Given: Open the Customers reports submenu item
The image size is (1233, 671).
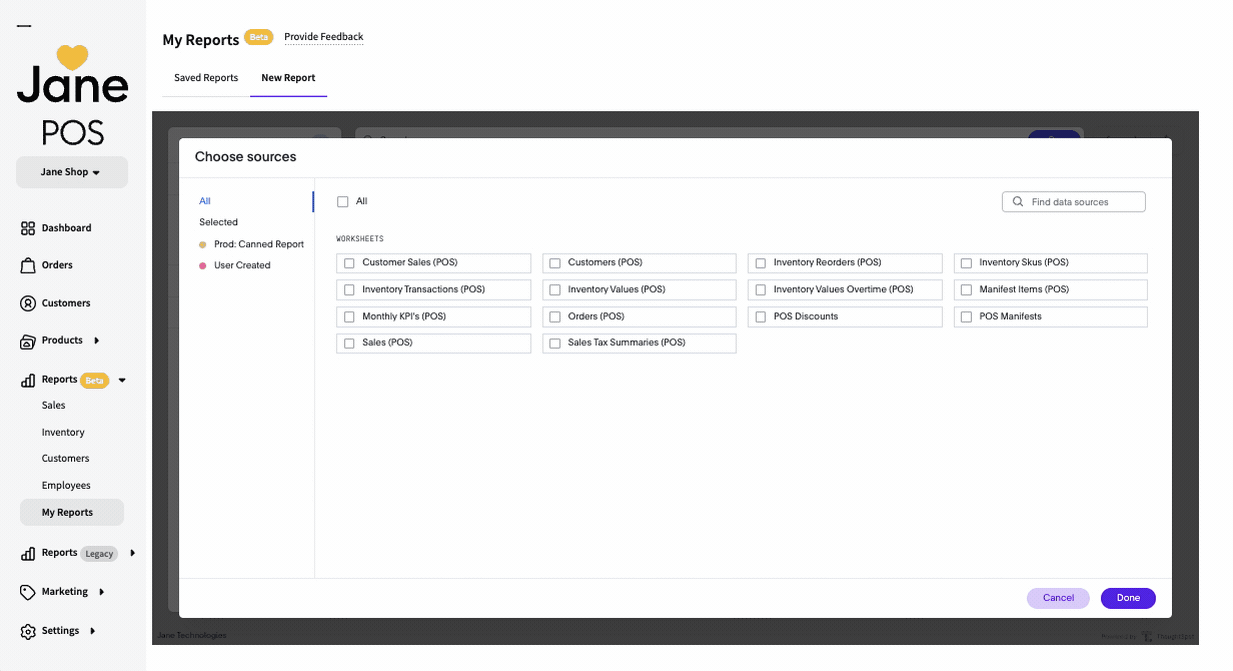Looking at the screenshot, I should pos(66,458).
